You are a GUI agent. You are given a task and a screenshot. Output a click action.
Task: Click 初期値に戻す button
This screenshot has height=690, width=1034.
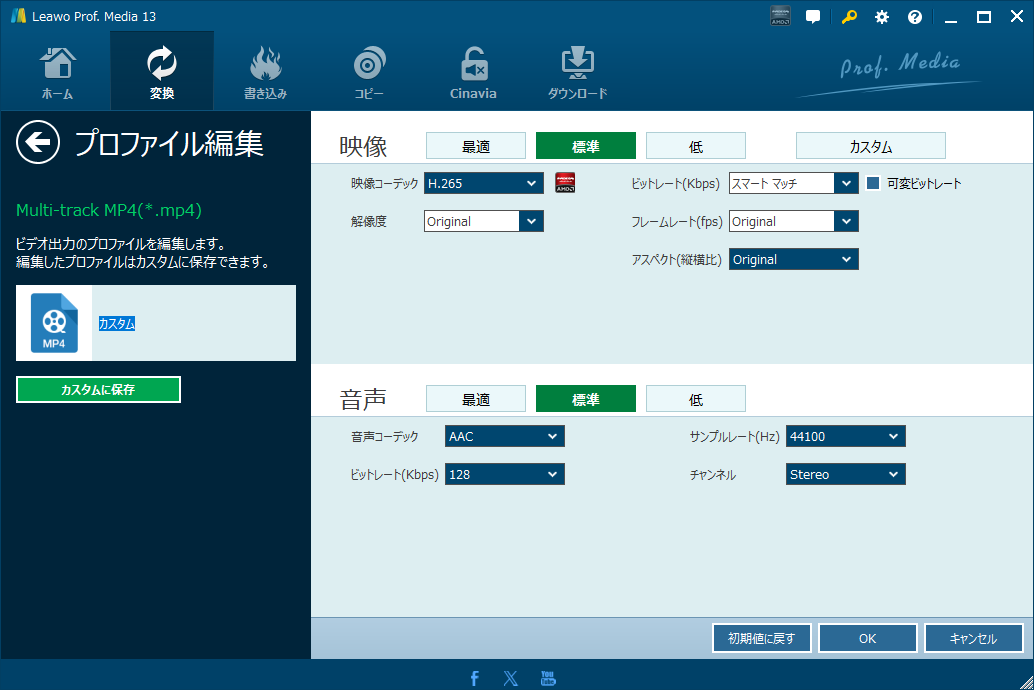pos(762,638)
